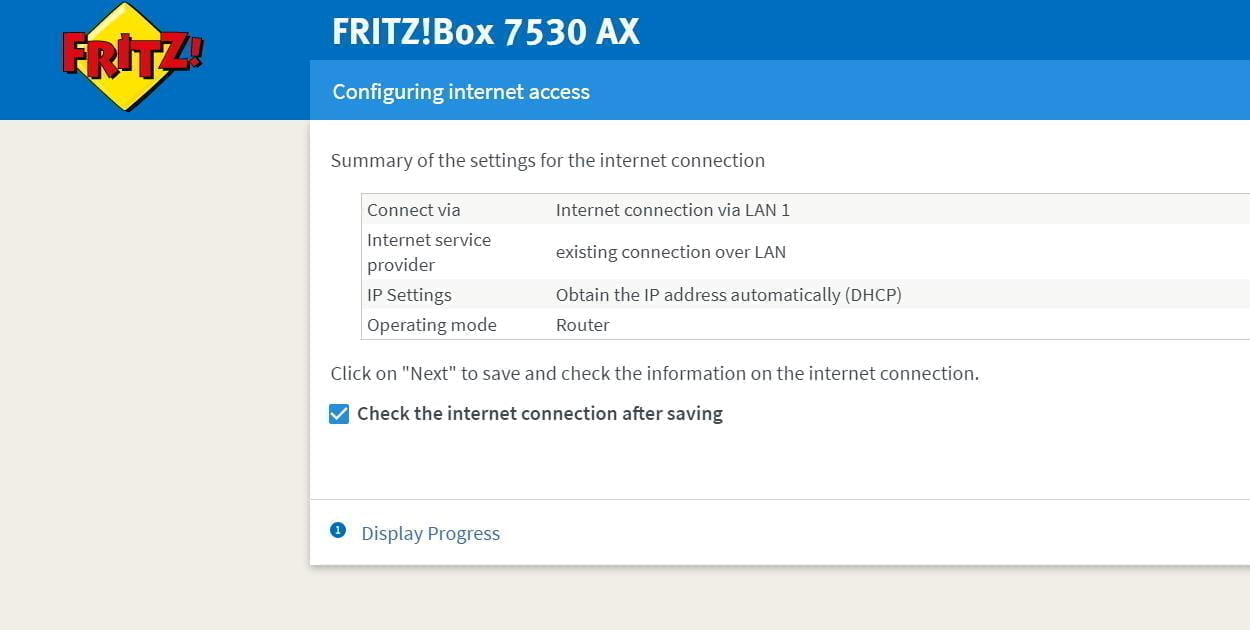Viewport: 1250px width, 630px height.
Task: Click the FRITZ!Box 7530 AX title
Action: tap(485, 32)
